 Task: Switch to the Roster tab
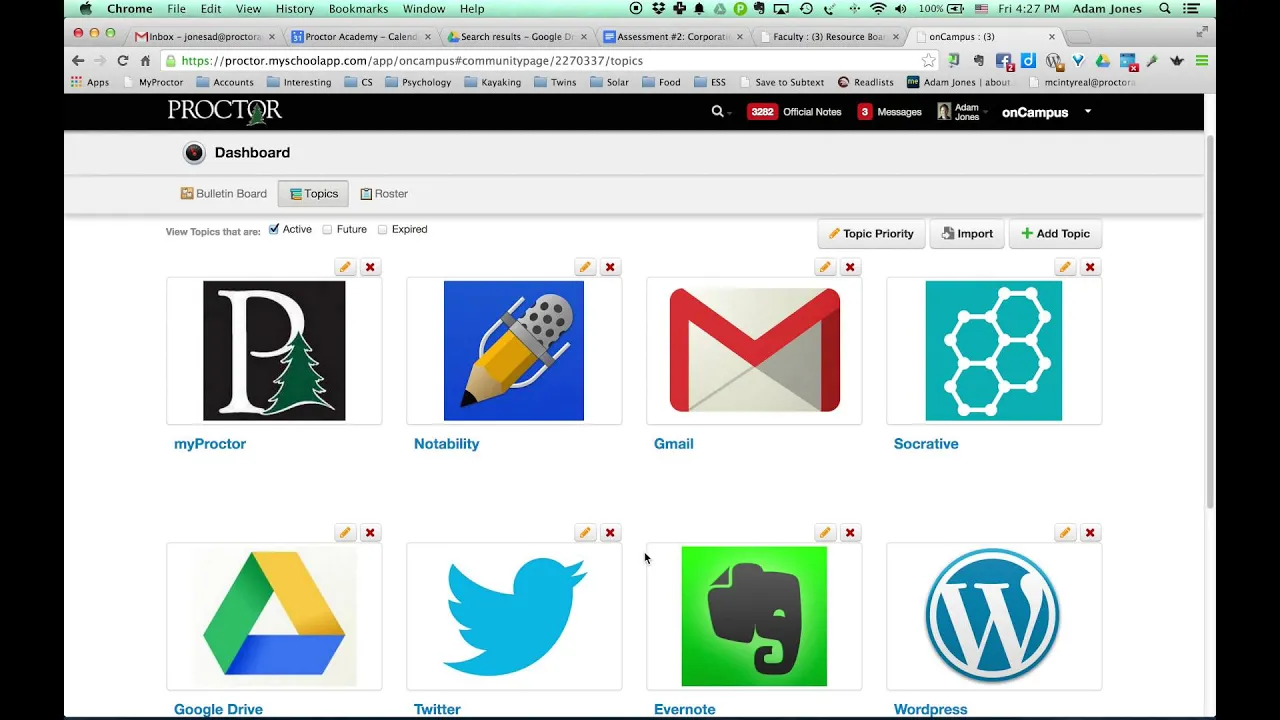pos(384,194)
